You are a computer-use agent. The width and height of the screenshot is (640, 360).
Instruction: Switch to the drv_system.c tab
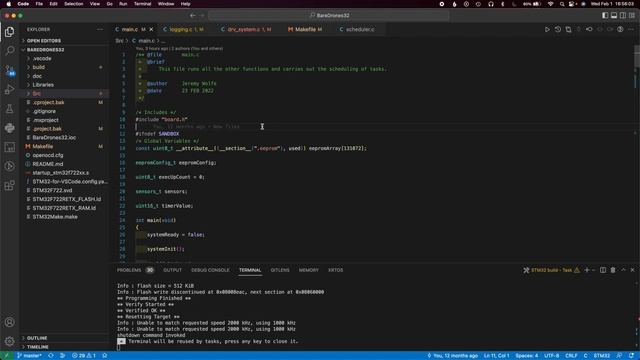(247, 29)
